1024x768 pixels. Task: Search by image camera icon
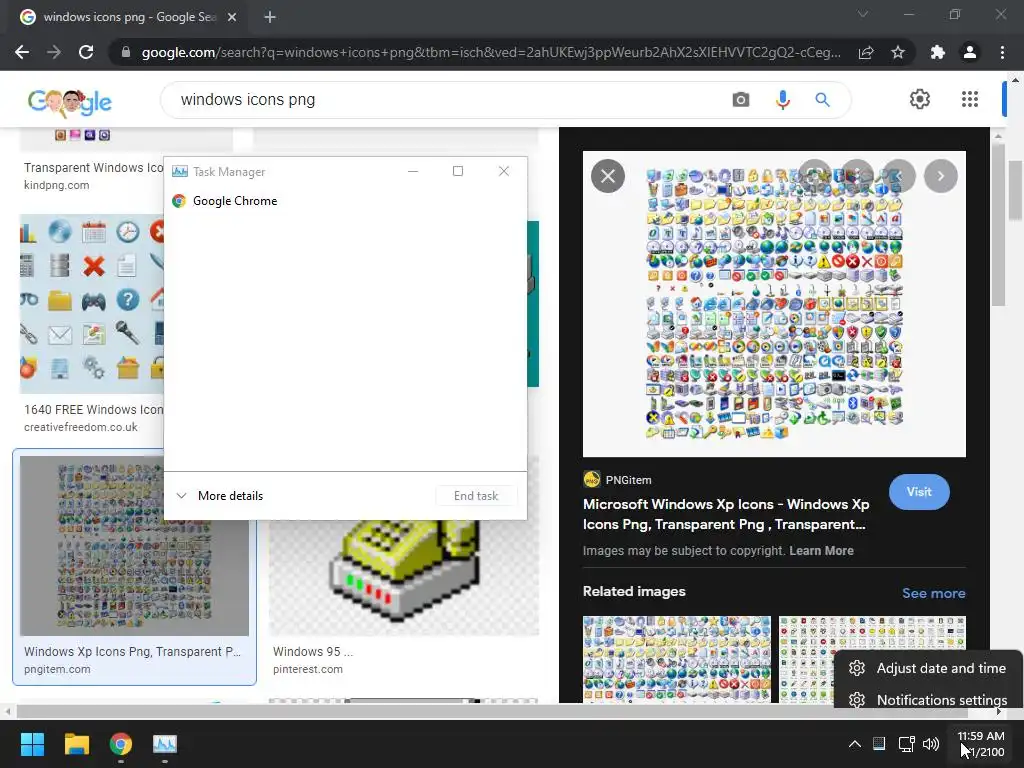pyautogui.click(x=741, y=100)
